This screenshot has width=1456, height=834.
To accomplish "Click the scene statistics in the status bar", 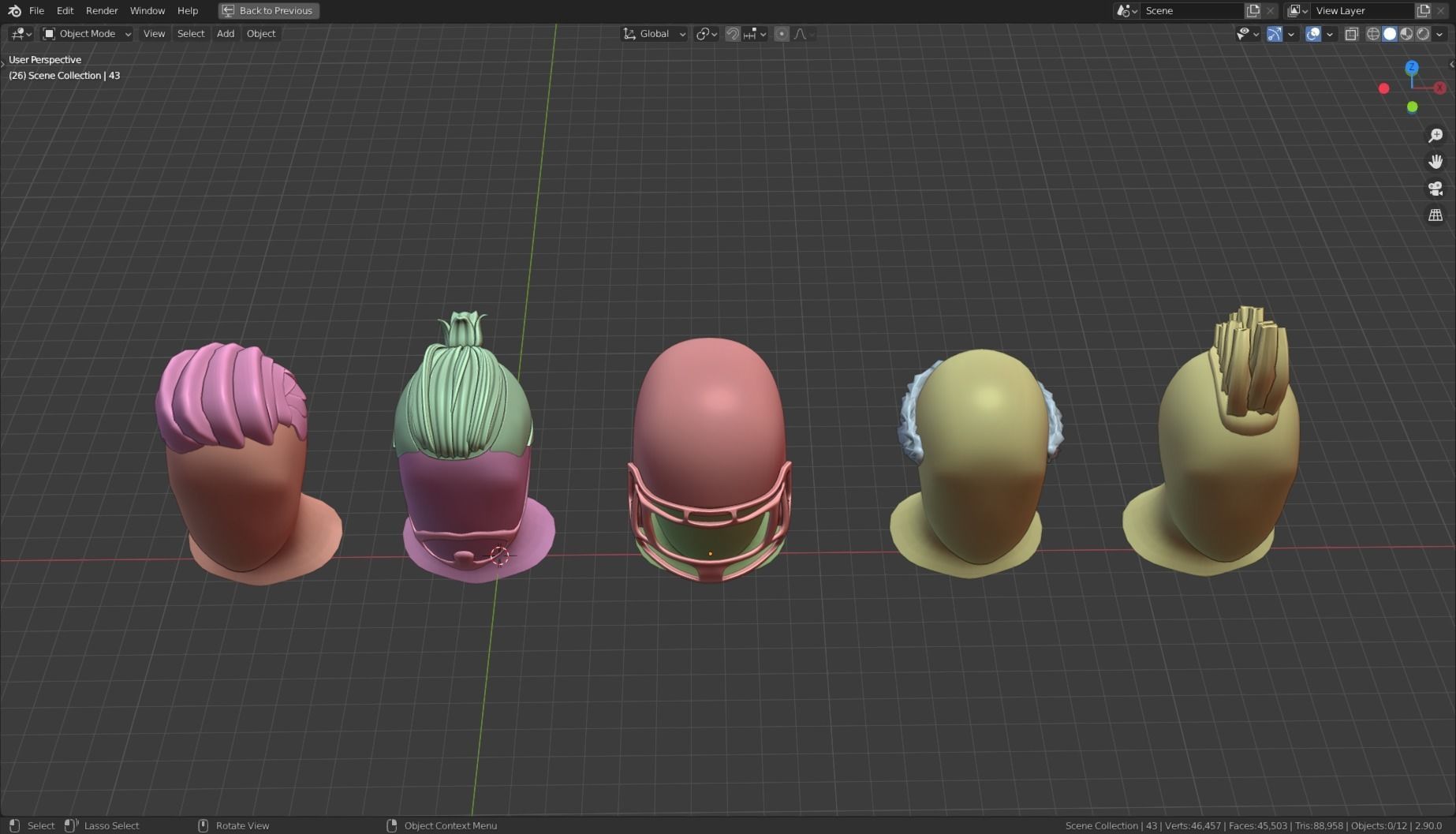I will (1253, 825).
